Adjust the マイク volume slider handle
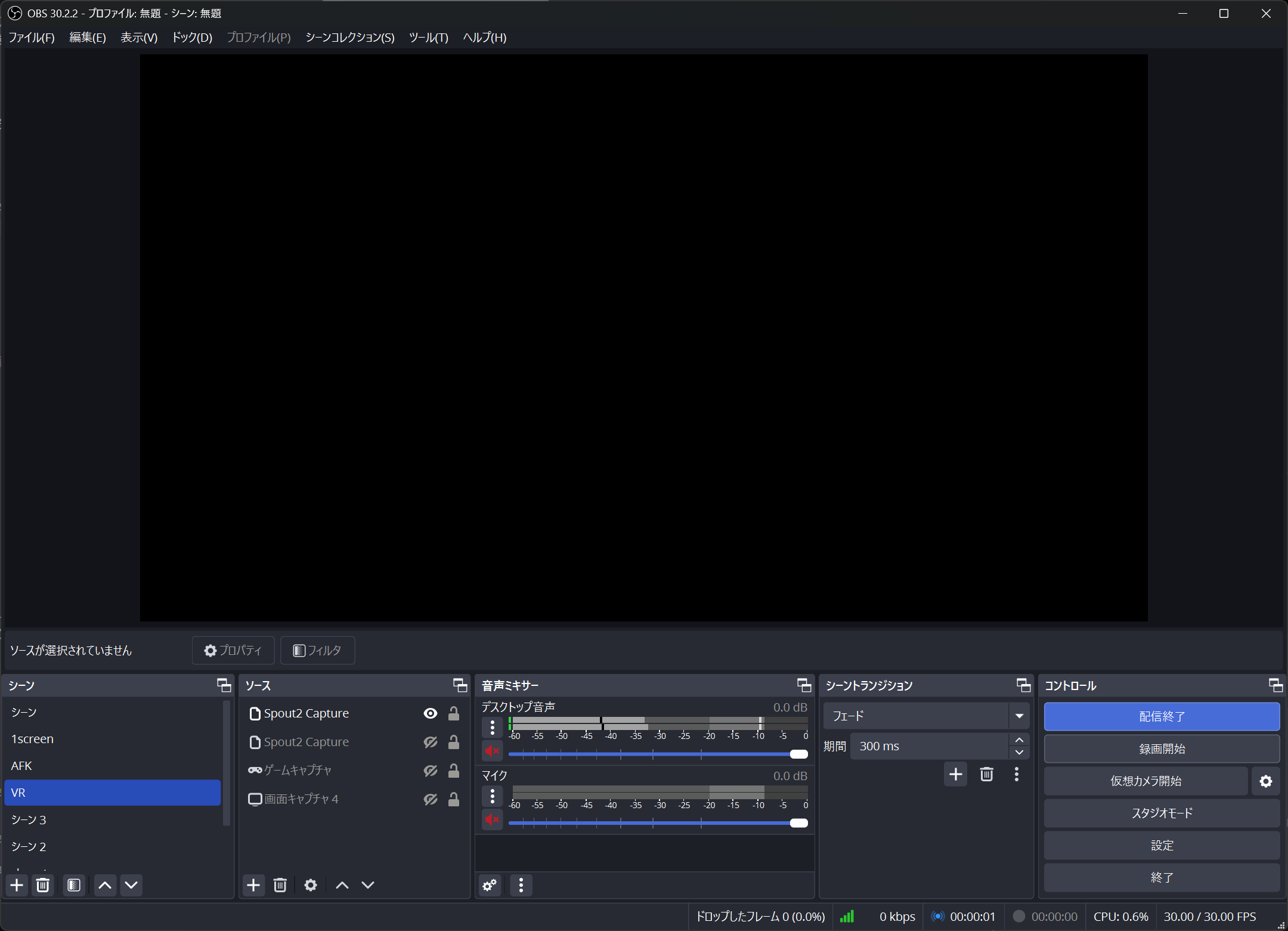The width and height of the screenshot is (1288, 931). (798, 823)
